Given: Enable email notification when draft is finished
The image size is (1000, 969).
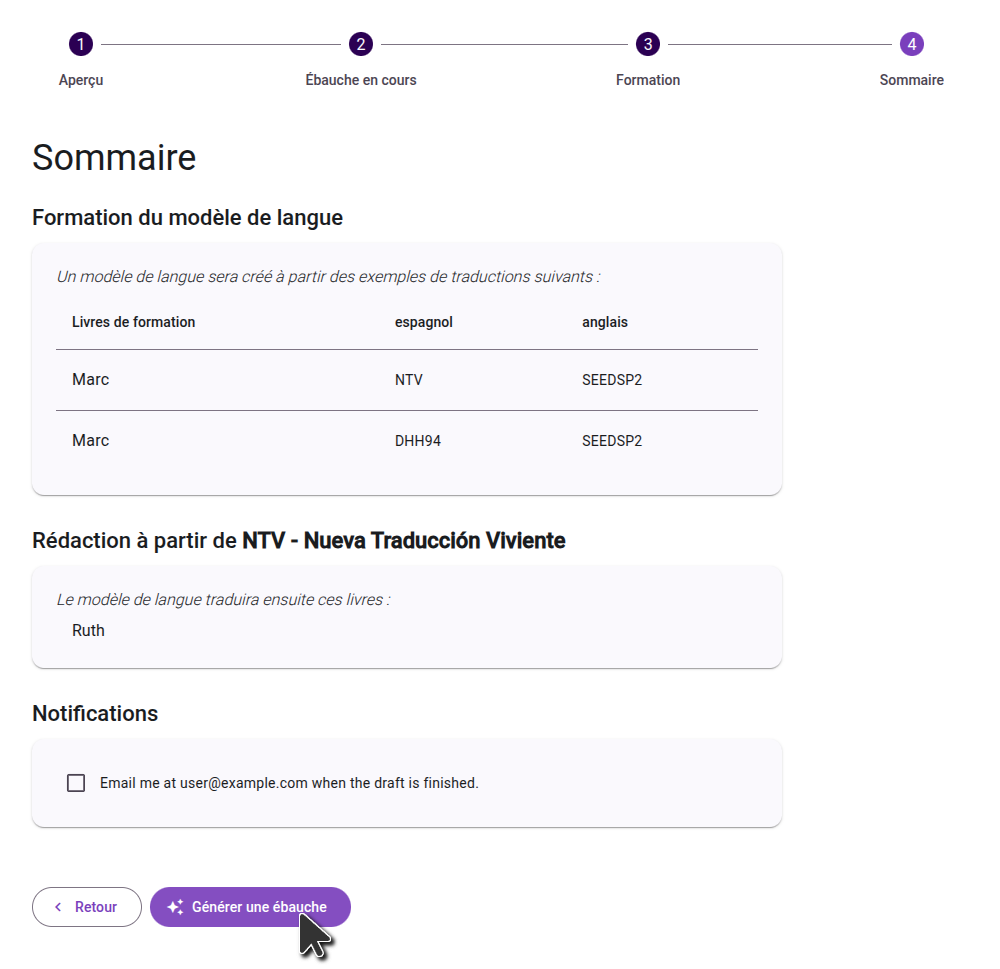Looking at the screenshot, I should click(x=76, y=783).
